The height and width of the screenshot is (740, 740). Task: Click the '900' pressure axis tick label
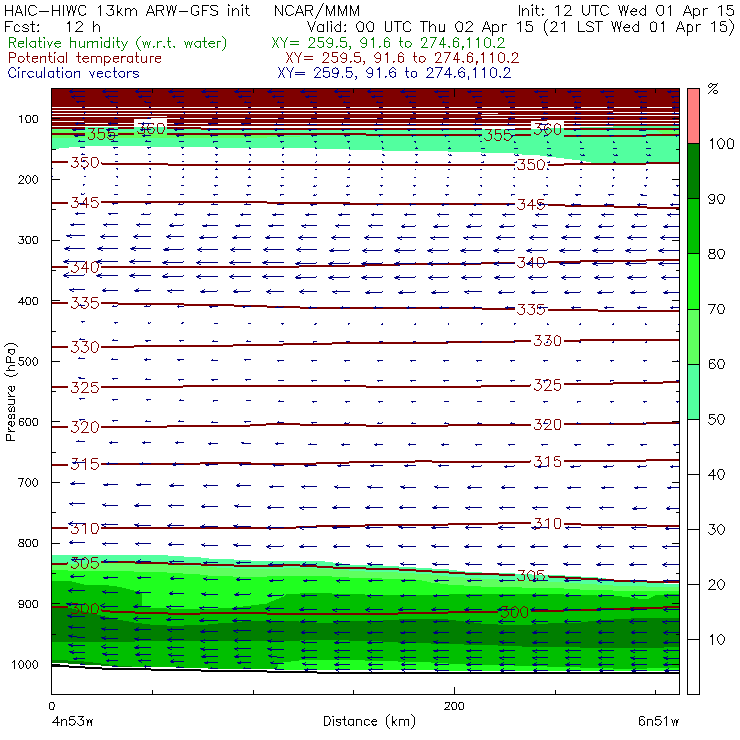tap(28, 604)
